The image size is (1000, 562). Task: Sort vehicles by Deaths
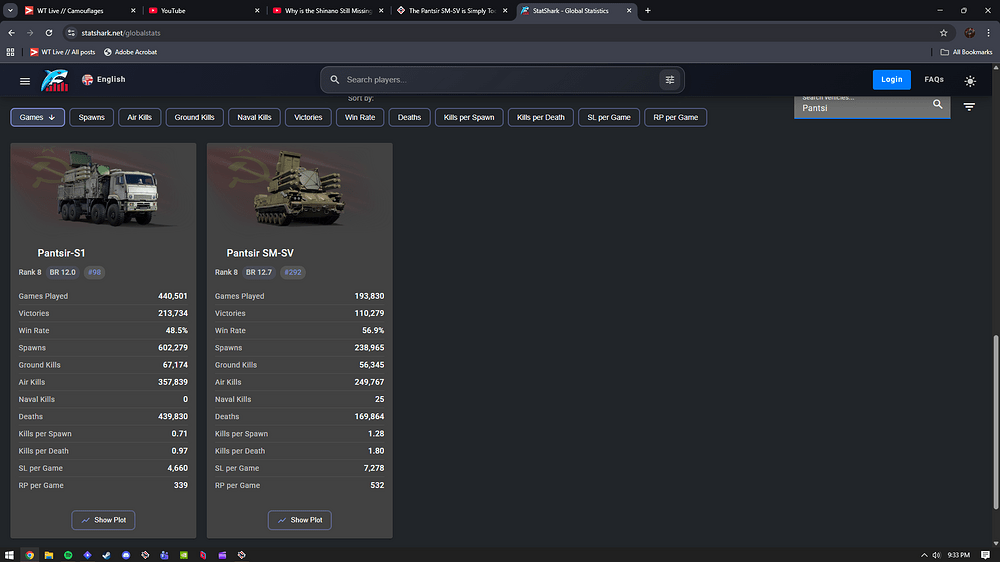pyautogui.click(x=409, y=117)
